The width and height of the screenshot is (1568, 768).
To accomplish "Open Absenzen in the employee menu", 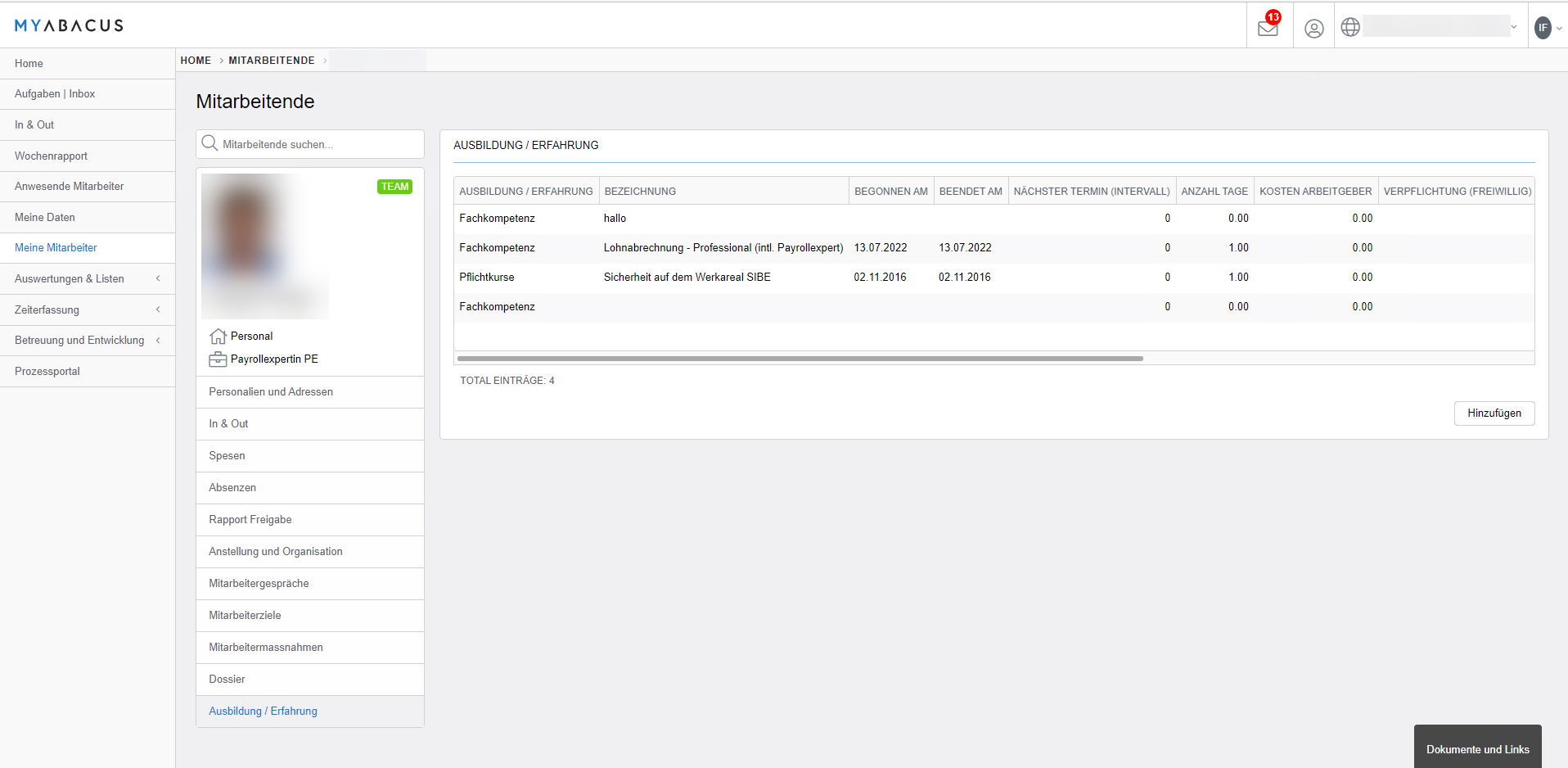I will 232,488.
